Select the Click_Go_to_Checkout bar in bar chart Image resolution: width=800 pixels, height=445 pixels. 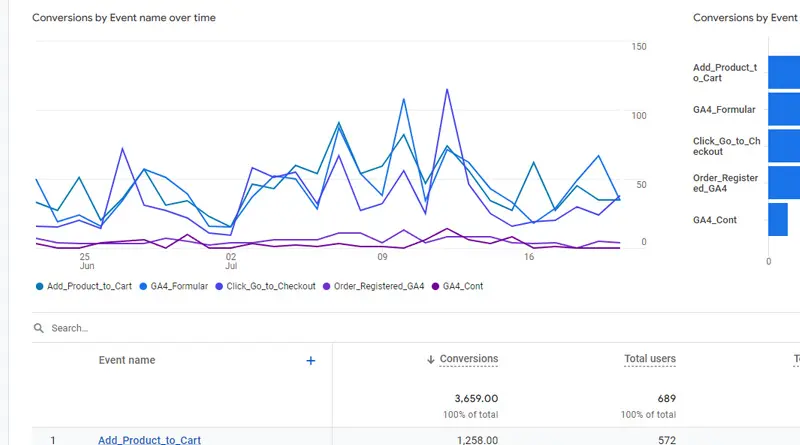coord(784,146)
